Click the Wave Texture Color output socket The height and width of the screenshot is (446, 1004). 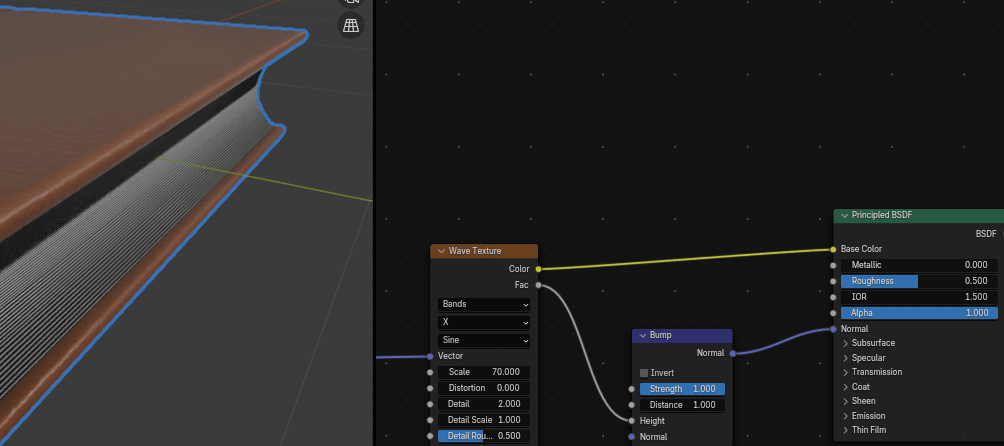point(538,269)
